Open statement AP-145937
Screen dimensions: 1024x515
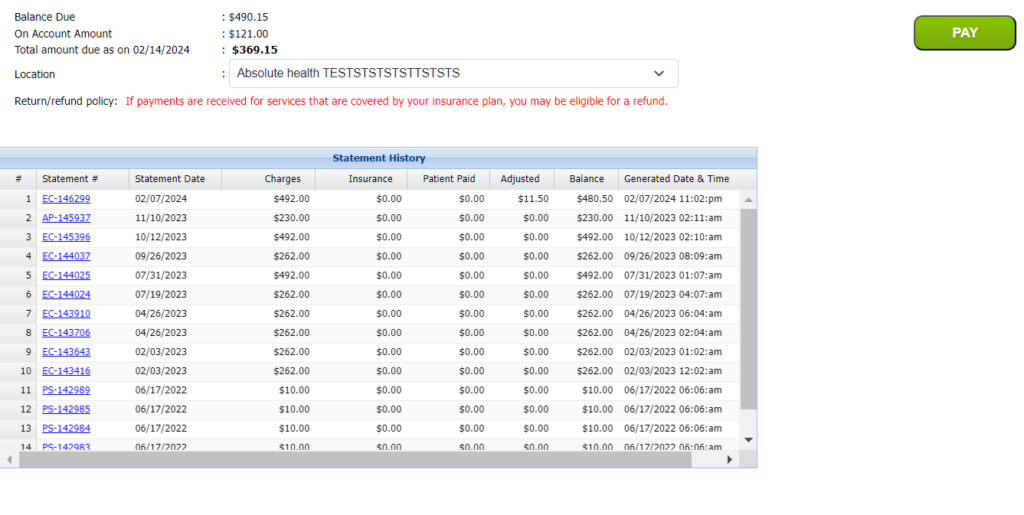[66, 218]
